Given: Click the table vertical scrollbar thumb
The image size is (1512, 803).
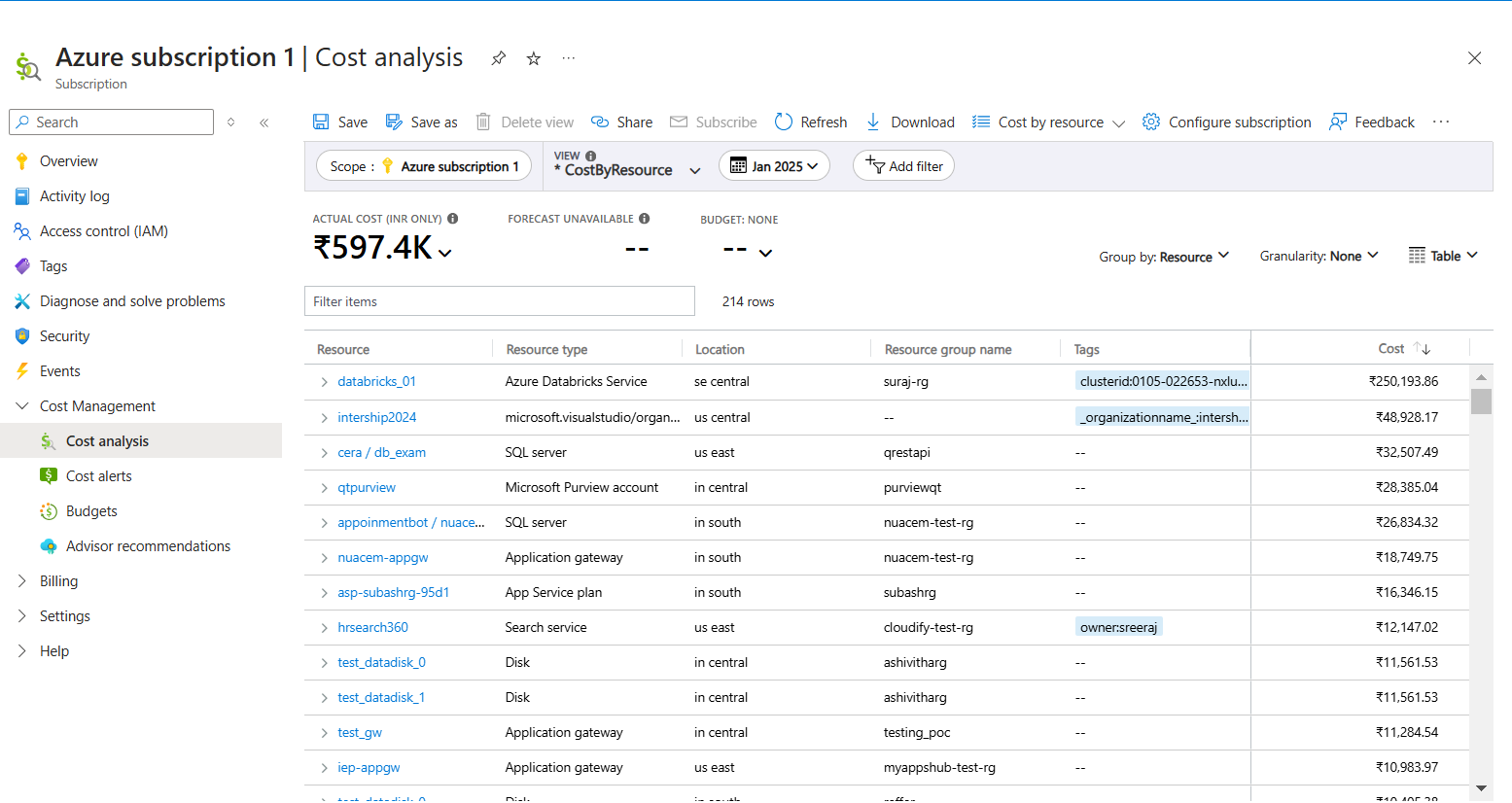Looking at the screenshot, I should (1481, 401).
